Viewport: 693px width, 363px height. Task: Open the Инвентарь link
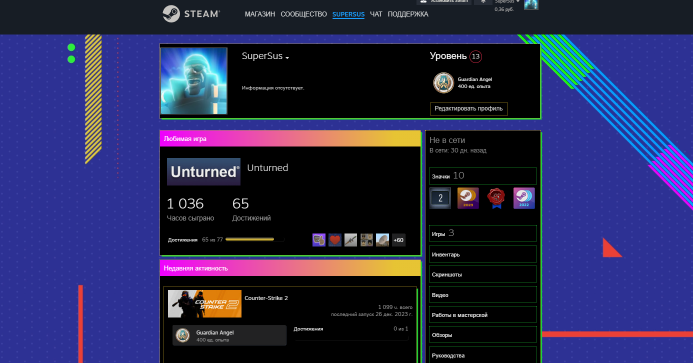(483, 254)
